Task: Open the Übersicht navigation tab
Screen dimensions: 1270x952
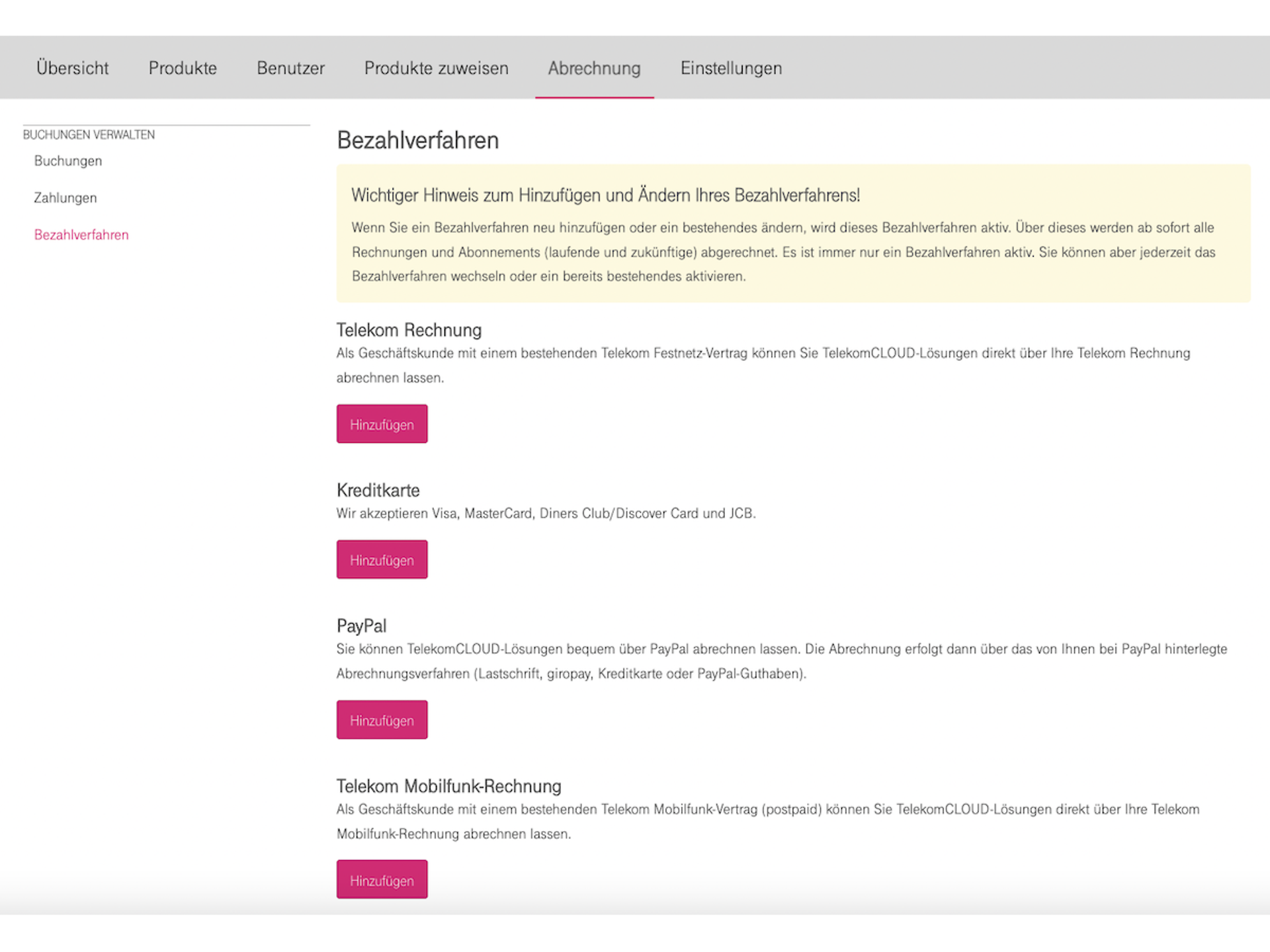Action: point(73,67)
